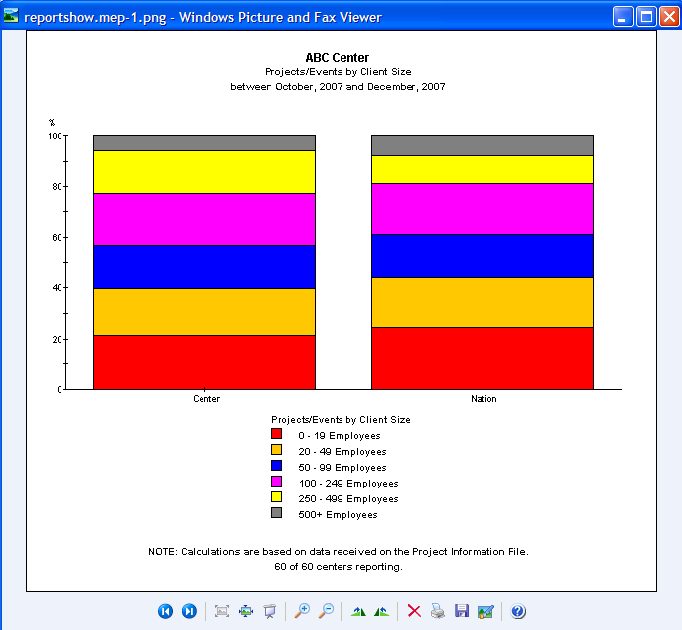The image size is (682, 630).
Task: Open the viewer help
Action: [518, 611]
